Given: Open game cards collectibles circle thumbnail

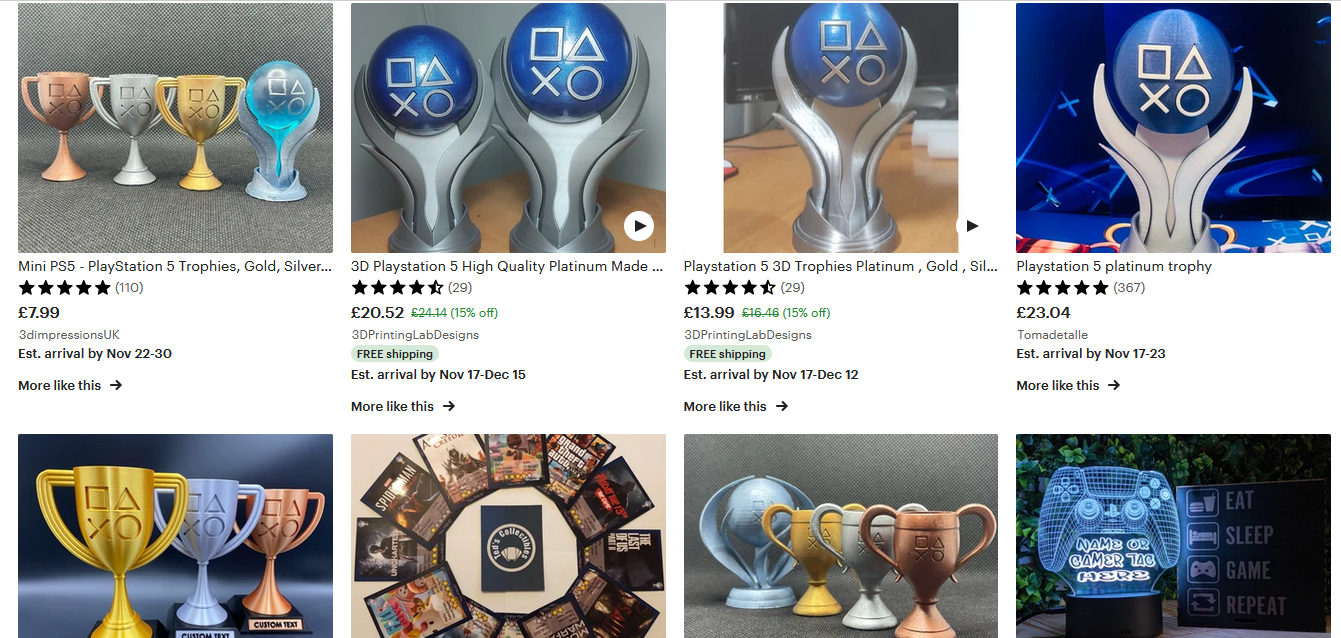Looking at the screenshot, I should [x=508, y=536].
